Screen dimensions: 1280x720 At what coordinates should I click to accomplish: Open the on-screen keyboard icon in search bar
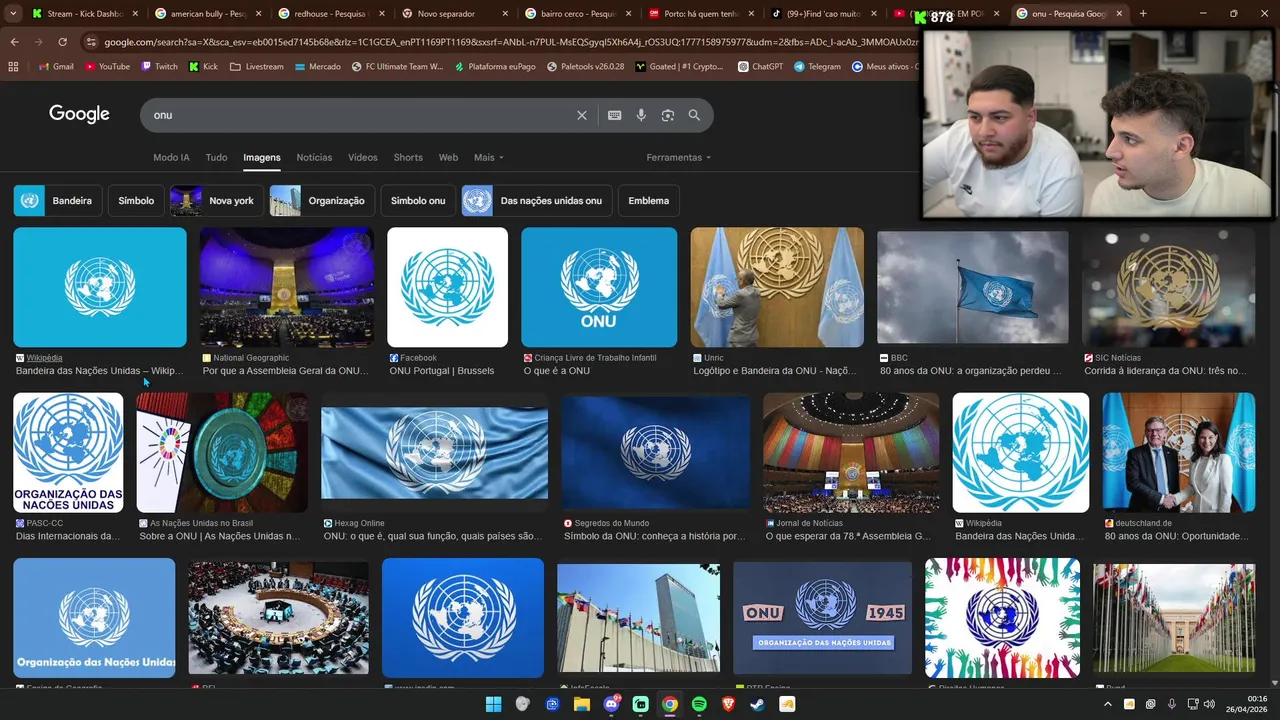click(x=615, y=115)
